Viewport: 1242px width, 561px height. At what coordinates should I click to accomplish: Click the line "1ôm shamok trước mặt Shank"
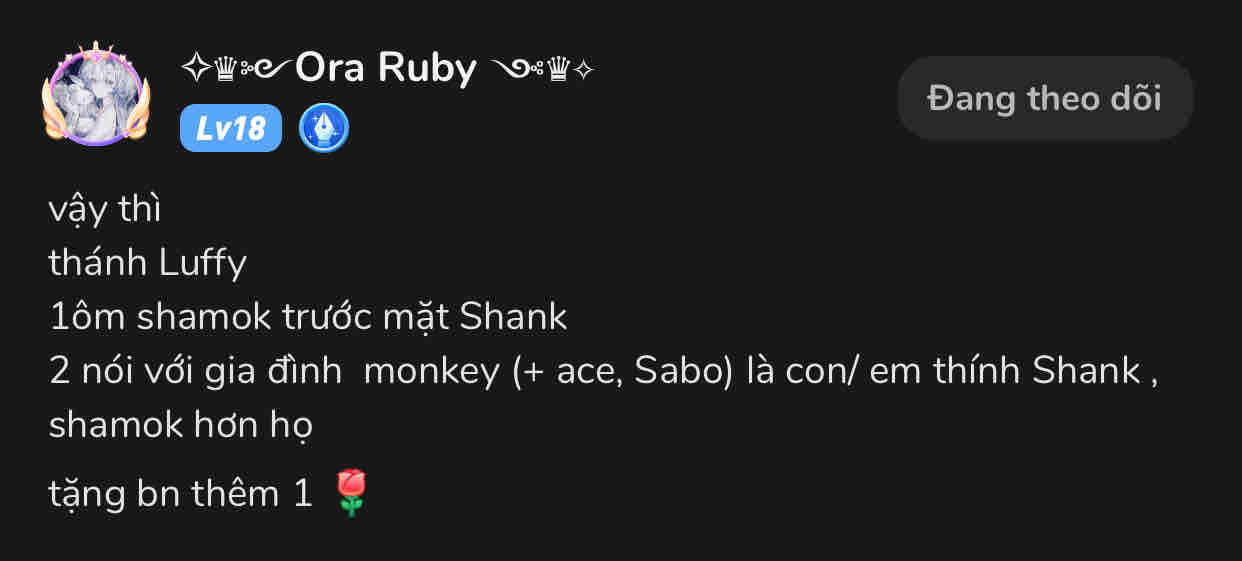tap(308, 317)
